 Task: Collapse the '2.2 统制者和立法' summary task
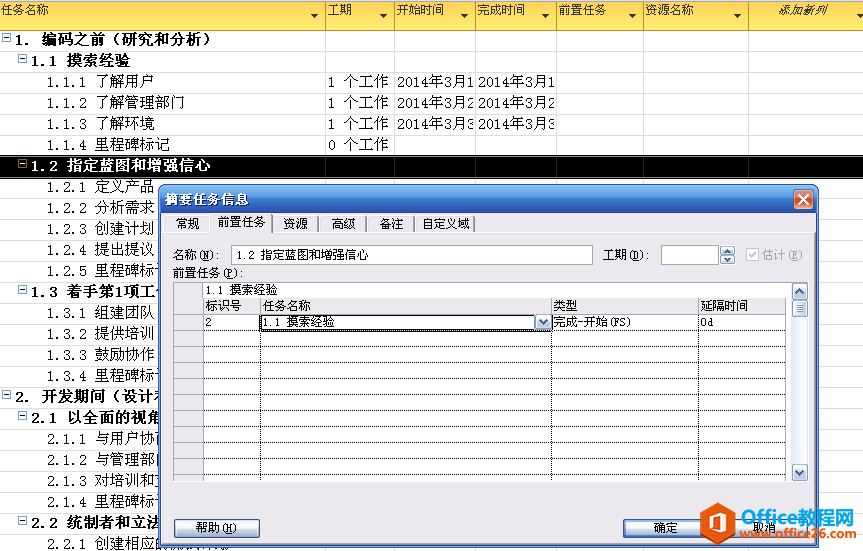tap(23, 520)
